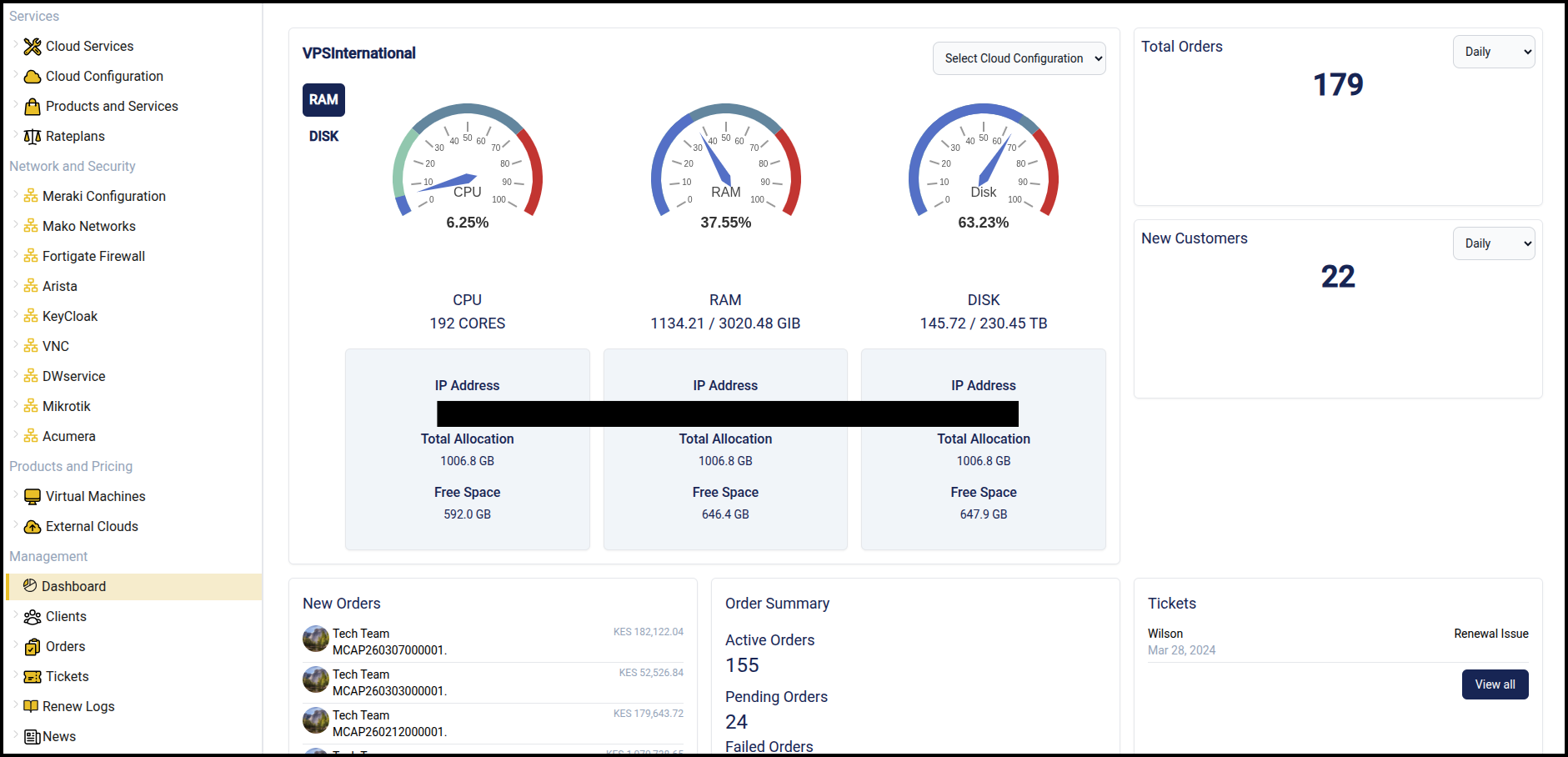Click the Mar 28, 2024 ticket date
Image resolution: width=1568 pixels, height=757 pixels.
click(x=1181, y=650)
